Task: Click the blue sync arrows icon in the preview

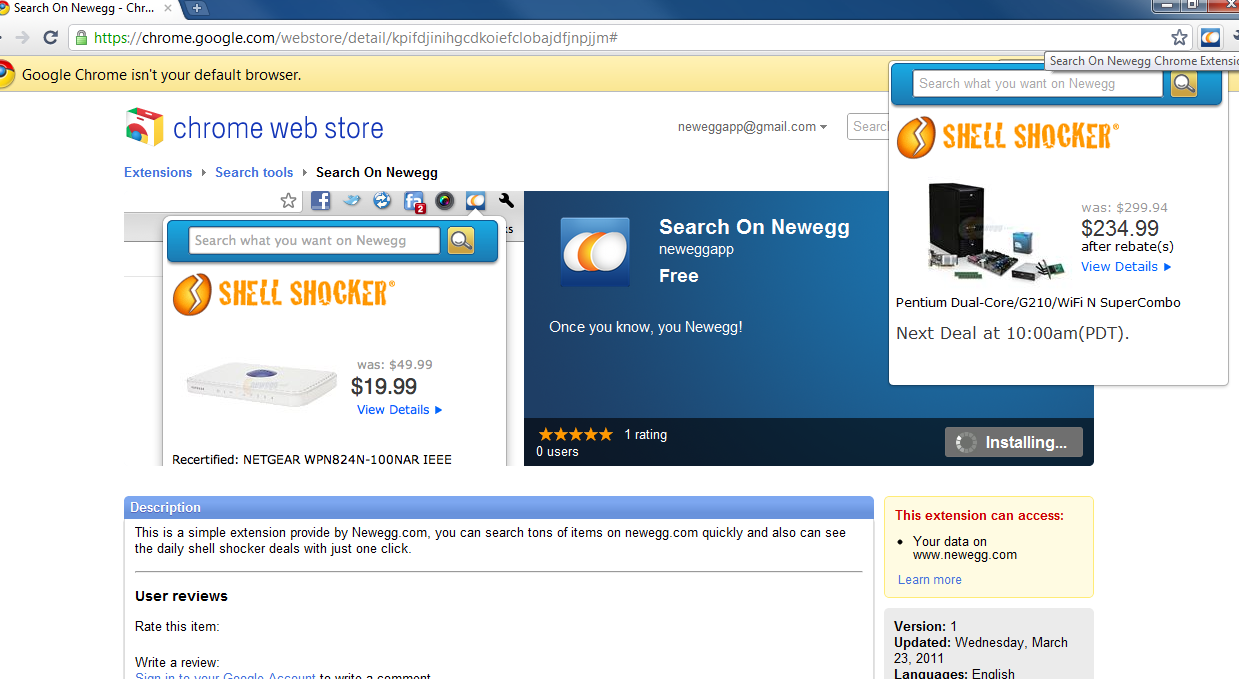Action: click(382, 201)
